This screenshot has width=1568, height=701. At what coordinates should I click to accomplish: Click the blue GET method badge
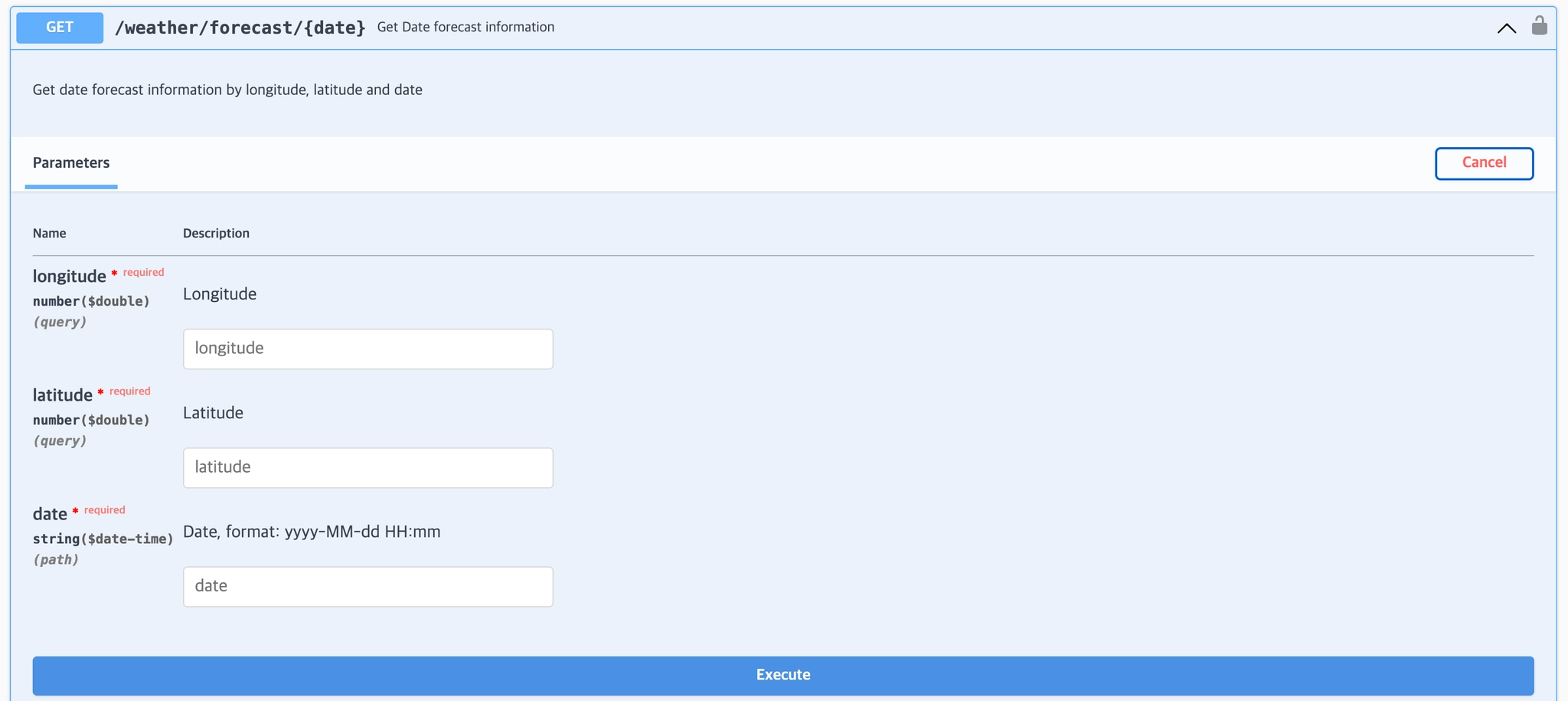(x=60, y=28)
